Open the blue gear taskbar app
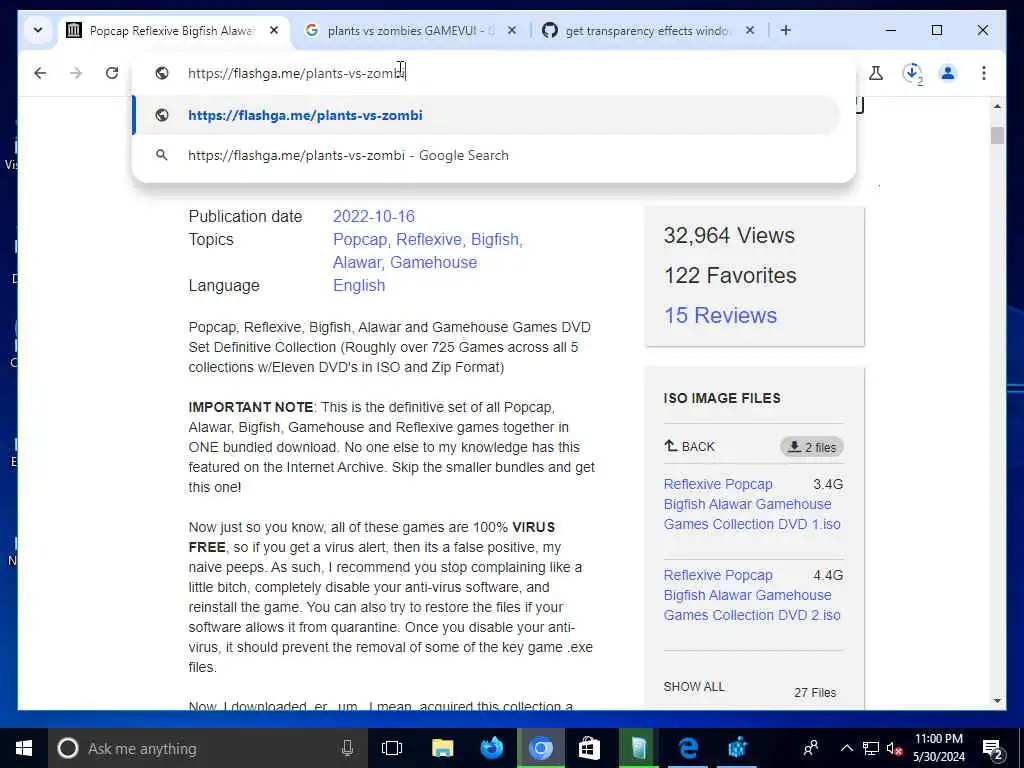The width and height of the screenshot is (1024, 768). tap(737, 748)
